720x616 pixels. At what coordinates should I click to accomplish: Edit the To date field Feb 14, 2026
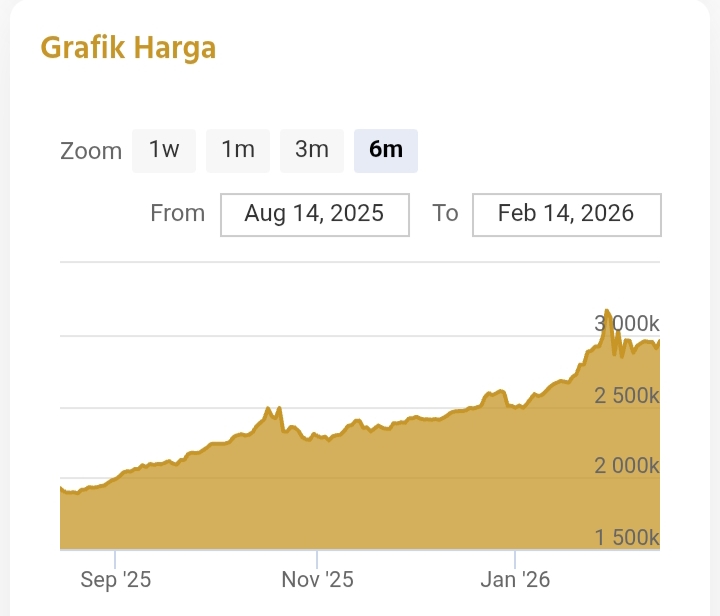coord(566,214)
